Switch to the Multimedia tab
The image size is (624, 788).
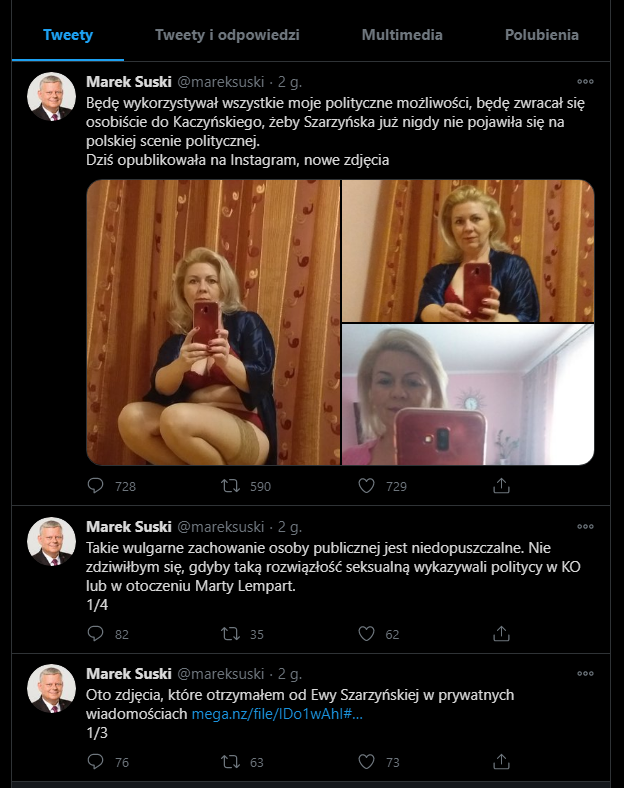402,35
